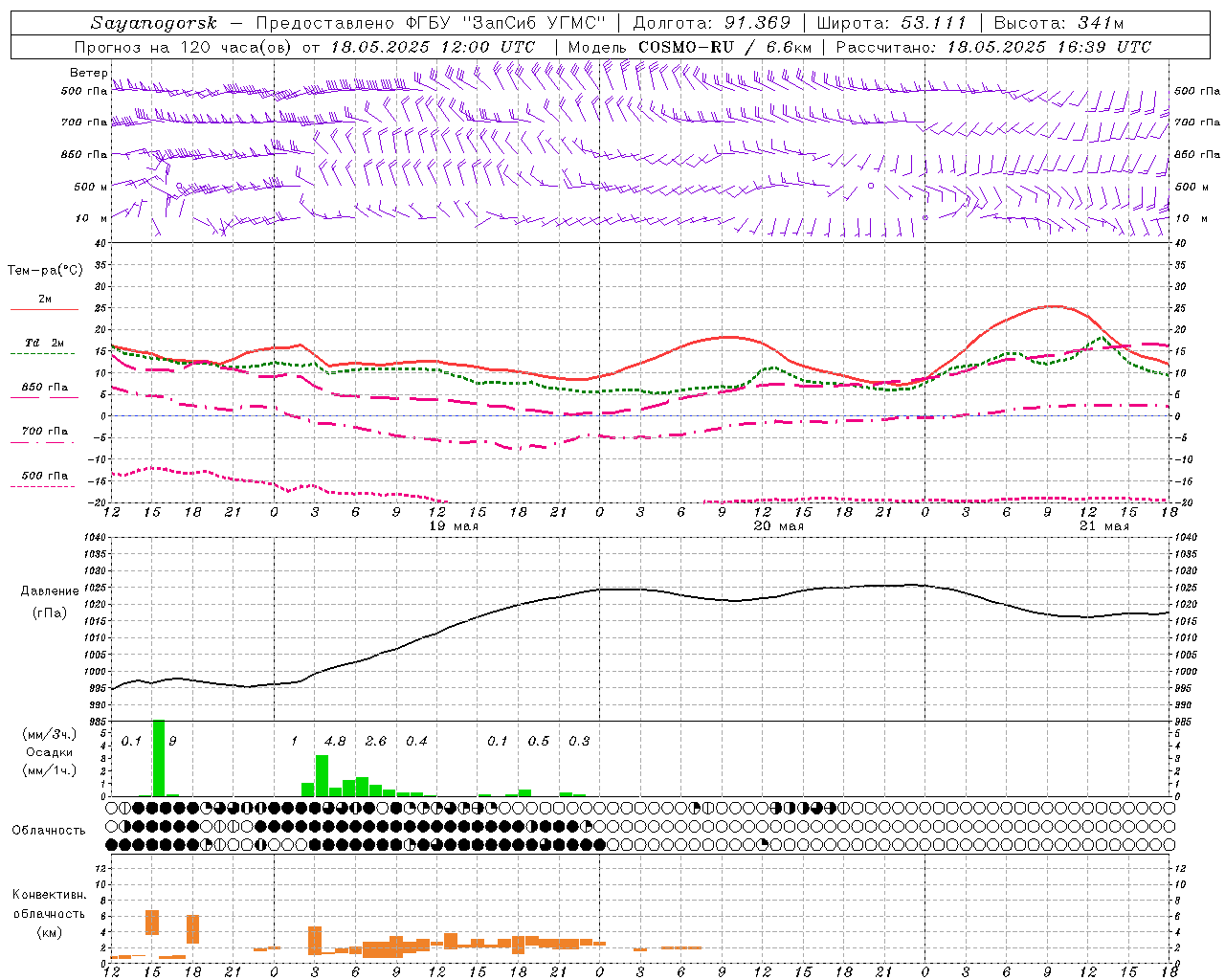The height and width of the screenshot is (980, 1225).
Task: Click the Ветер panel label
Action: coord(88,73)
